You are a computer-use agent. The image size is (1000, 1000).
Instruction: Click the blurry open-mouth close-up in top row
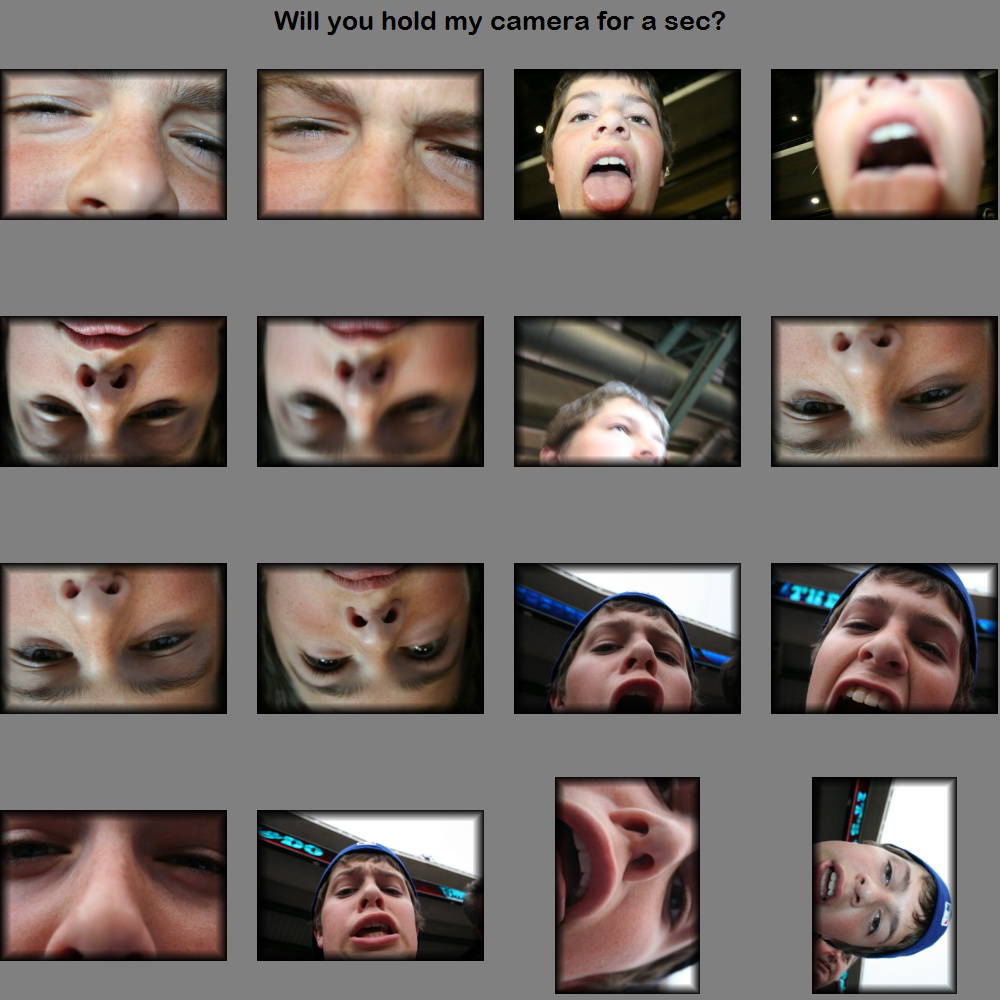click(884, 144)
